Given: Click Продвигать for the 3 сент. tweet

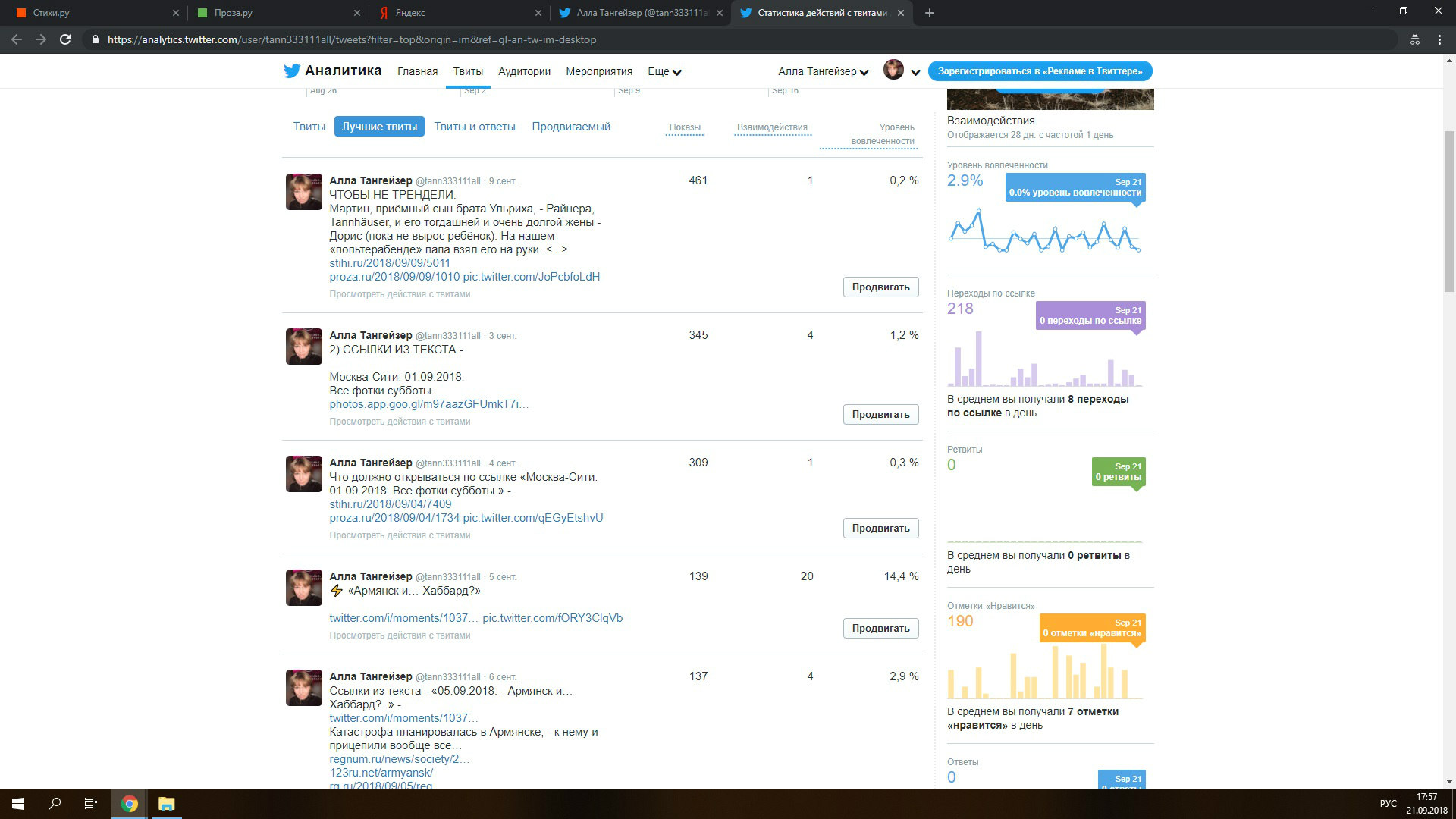Looking at the screenshot, I should click(x=880, y=414).
